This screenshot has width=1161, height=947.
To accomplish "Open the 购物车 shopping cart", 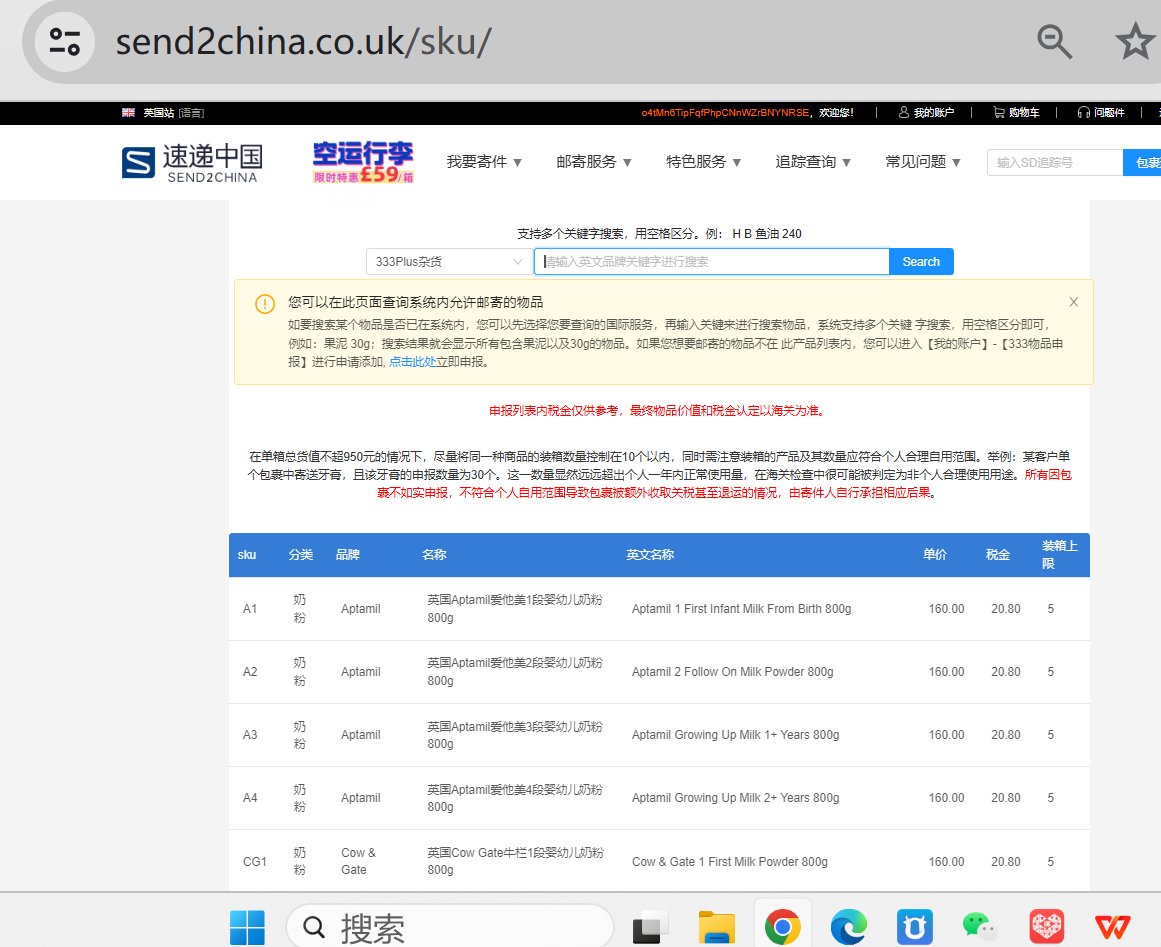I will tap(1016, 113).
